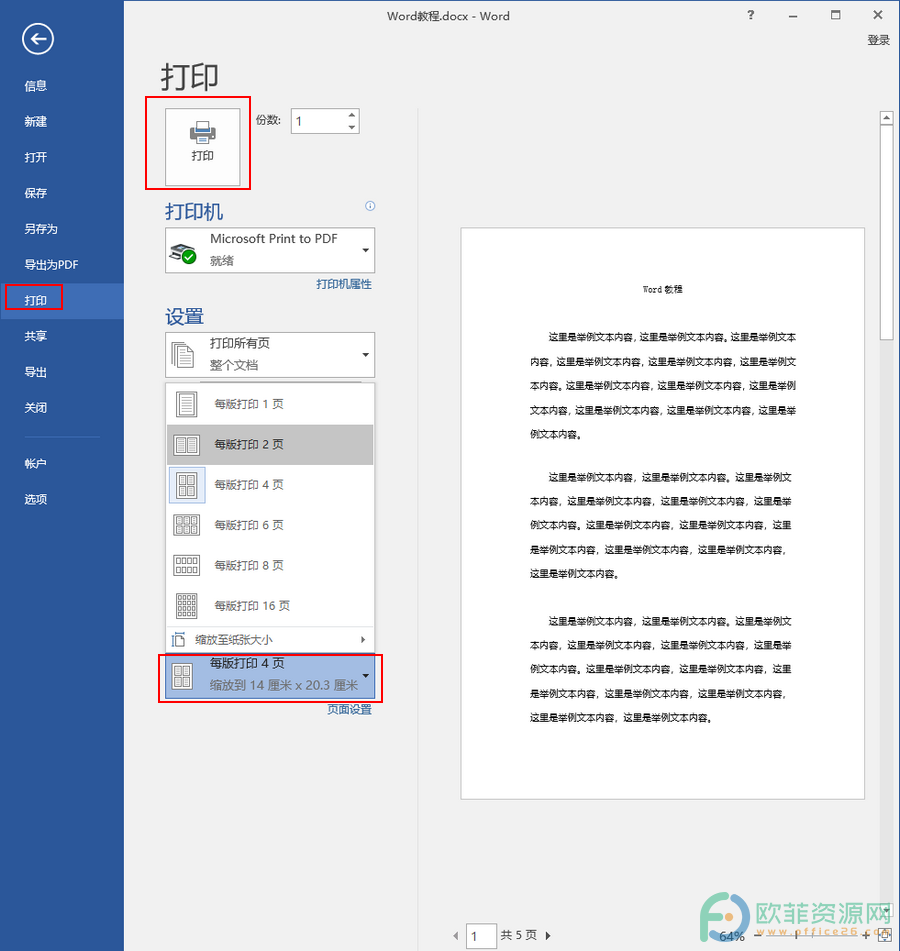The image size is (900, 951).
Task: Maximize the Word window
Action: point(836,15)
